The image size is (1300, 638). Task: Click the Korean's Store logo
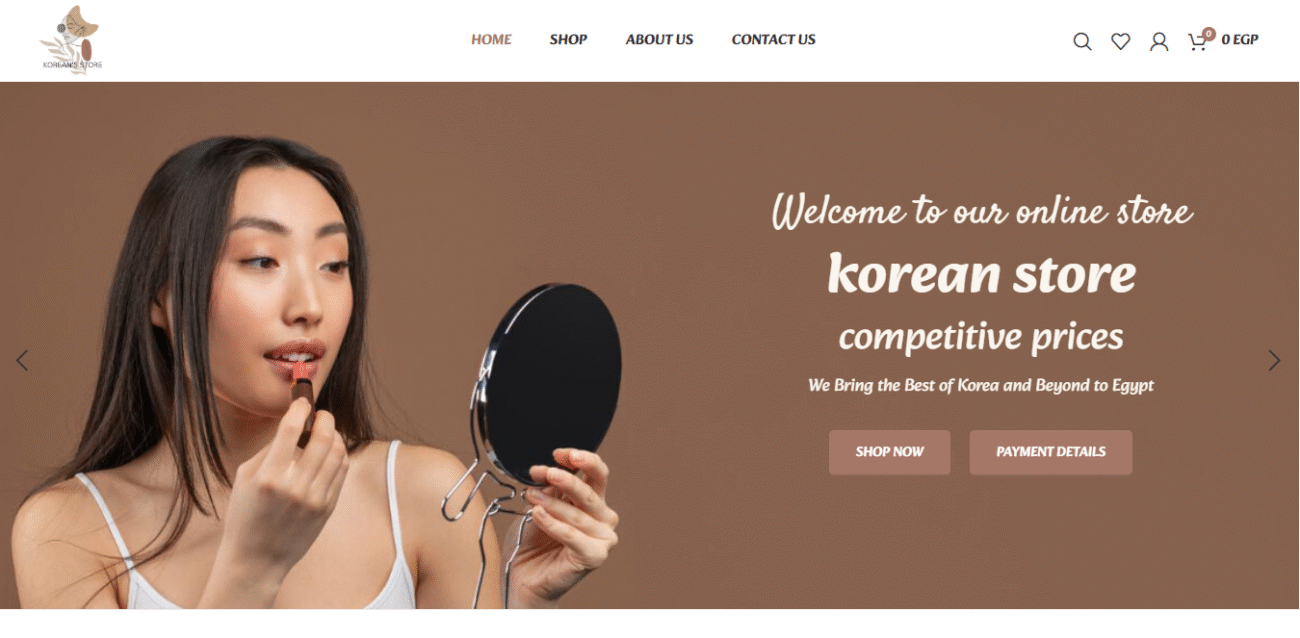tap(72, 40)
